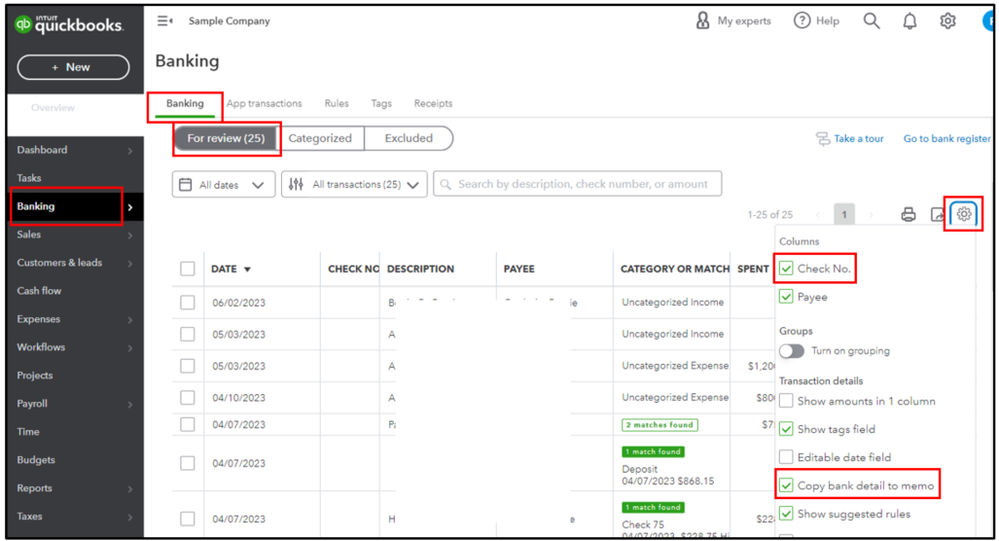Tick the select-all checkbox in the table header
The image size is (999, 541).
pyautogui.click(x=187, y=269)
